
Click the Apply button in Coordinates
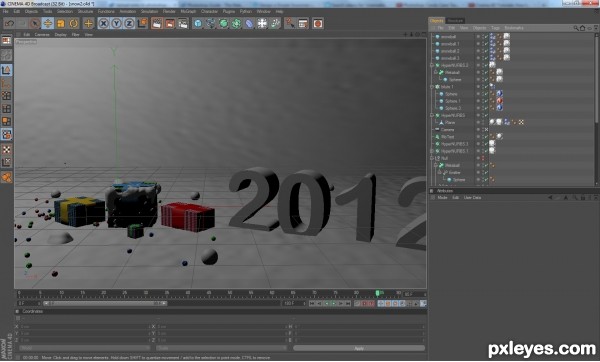[359, 348]
